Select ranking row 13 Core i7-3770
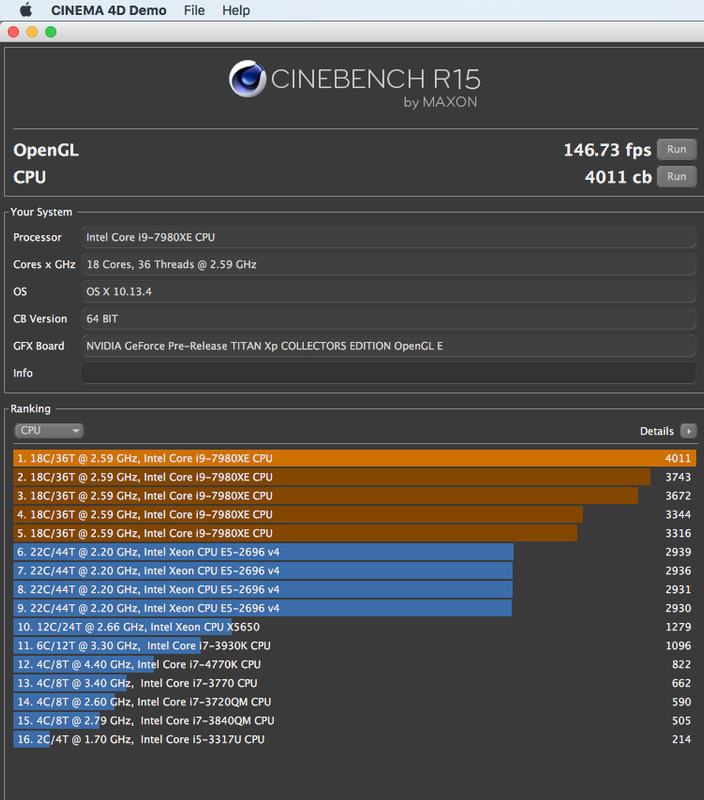Screen dimensions: 704x800 coord(355,683)
